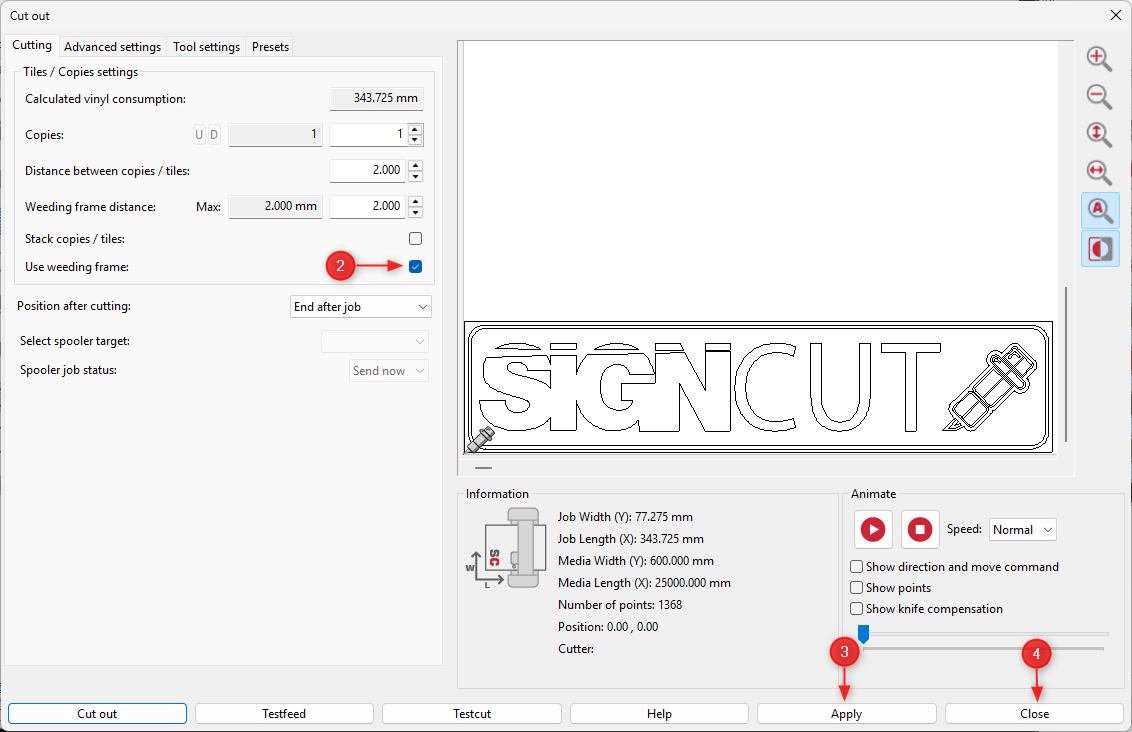
Task: Click the Help button
Action: tap(659, 713)
